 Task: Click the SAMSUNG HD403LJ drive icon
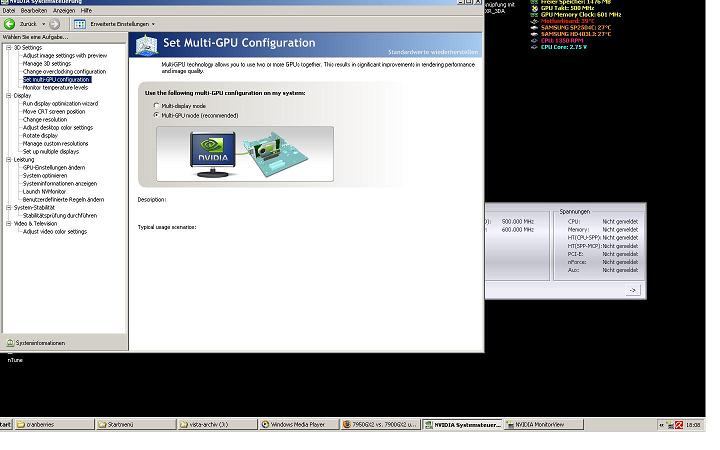click(534, 34)
